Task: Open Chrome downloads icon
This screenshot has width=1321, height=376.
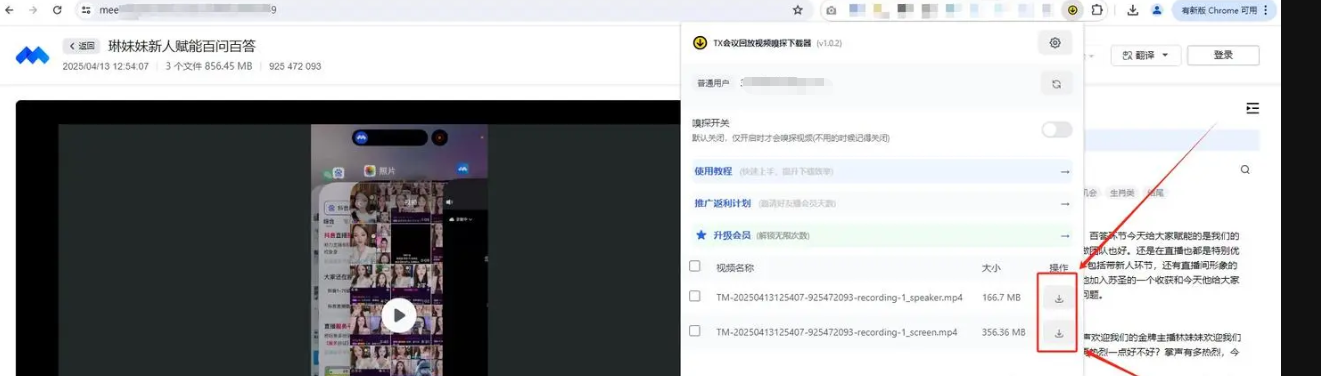Action: tap(1133, 10)
